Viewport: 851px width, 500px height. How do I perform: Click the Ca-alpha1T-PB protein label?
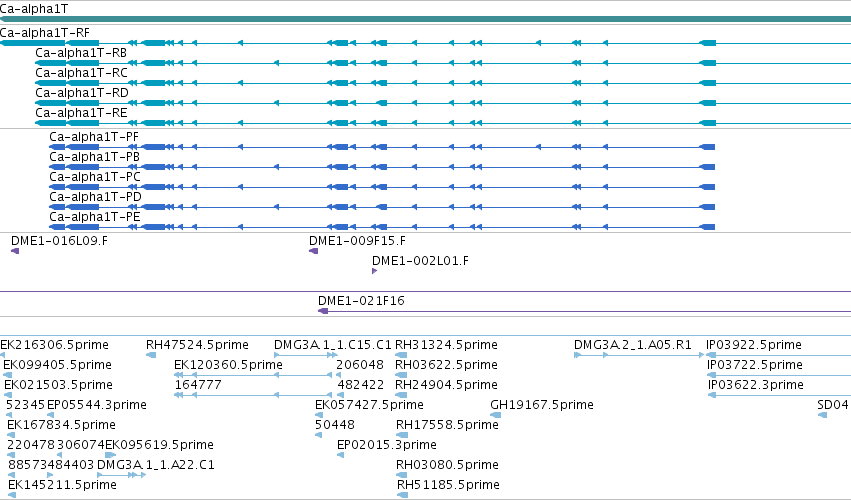click(x=94, y=157)
